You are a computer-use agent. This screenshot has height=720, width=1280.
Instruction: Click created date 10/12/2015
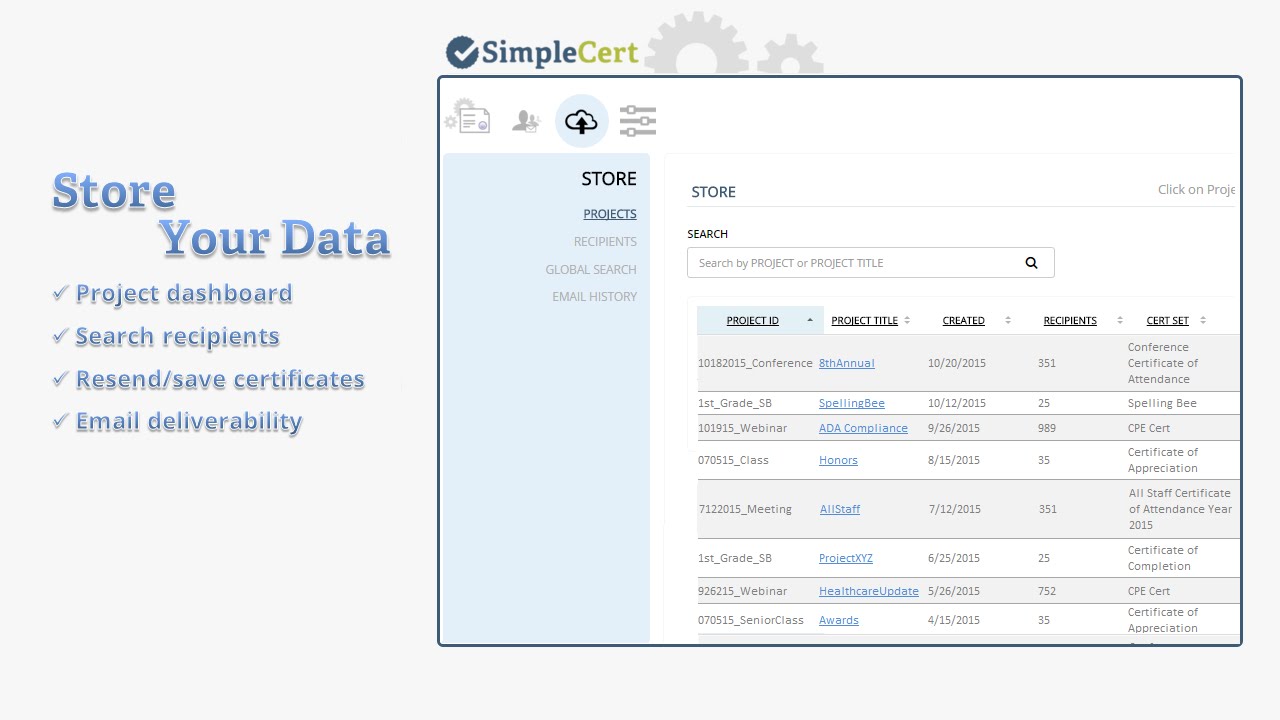(x=957, y=403)
